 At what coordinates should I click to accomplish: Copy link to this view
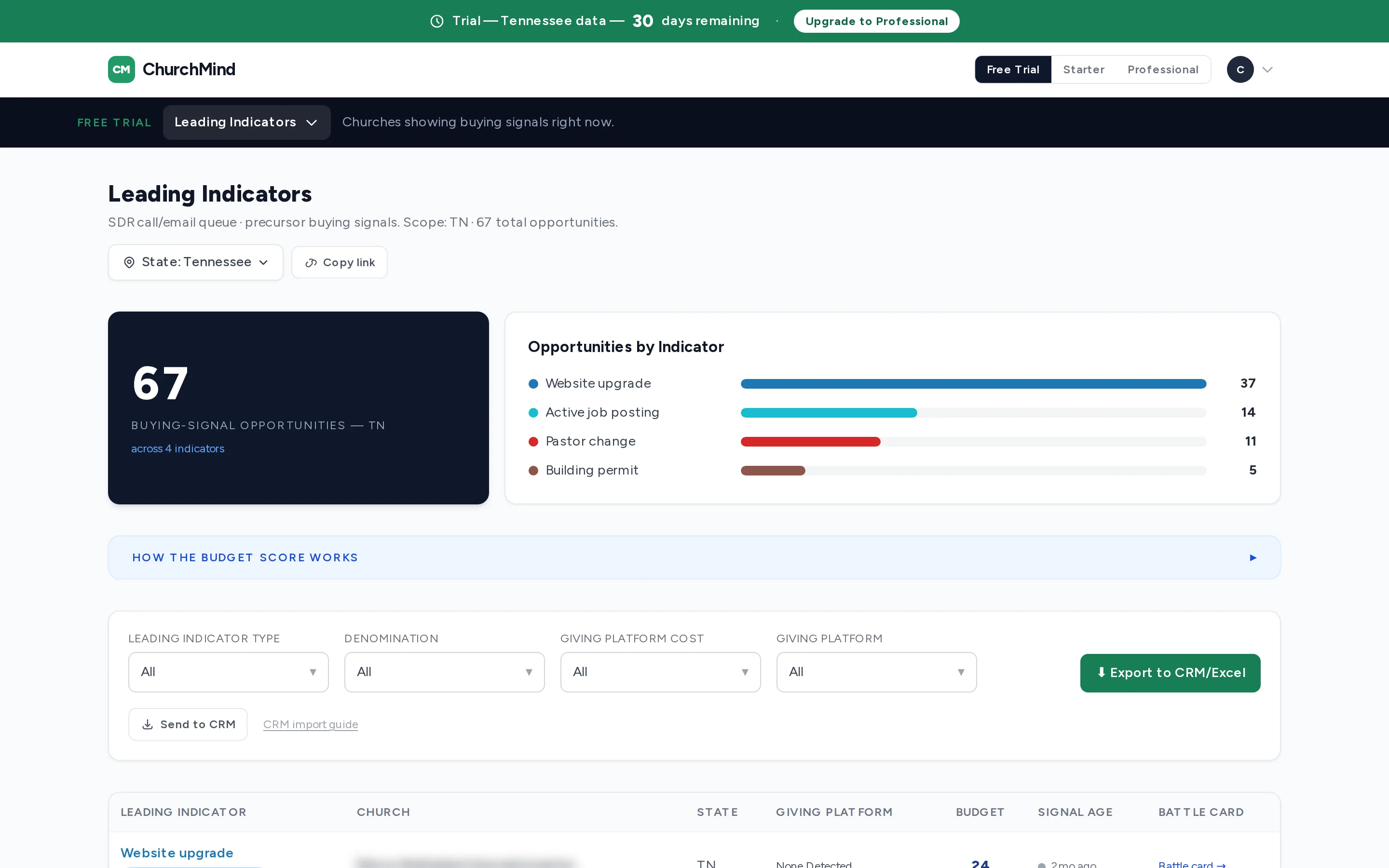[x=339, y=262]
